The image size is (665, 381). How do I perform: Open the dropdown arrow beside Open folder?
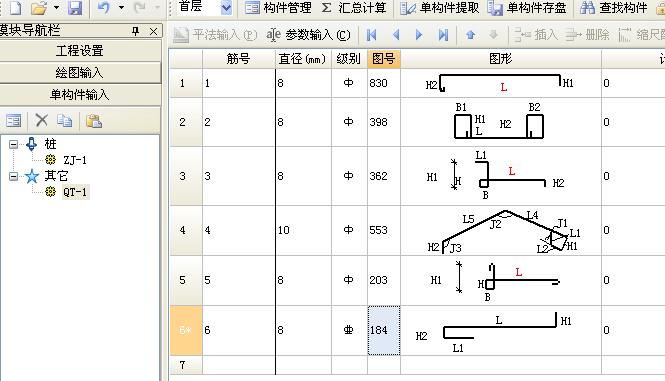(x=56, y=7)
